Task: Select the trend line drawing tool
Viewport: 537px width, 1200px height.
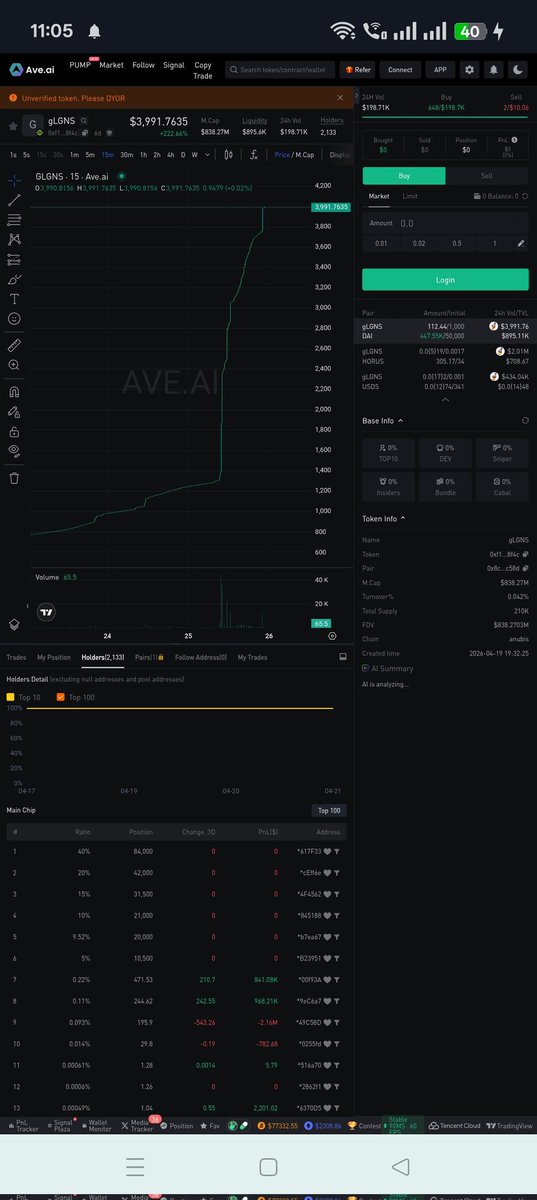Action: point(14,200)
